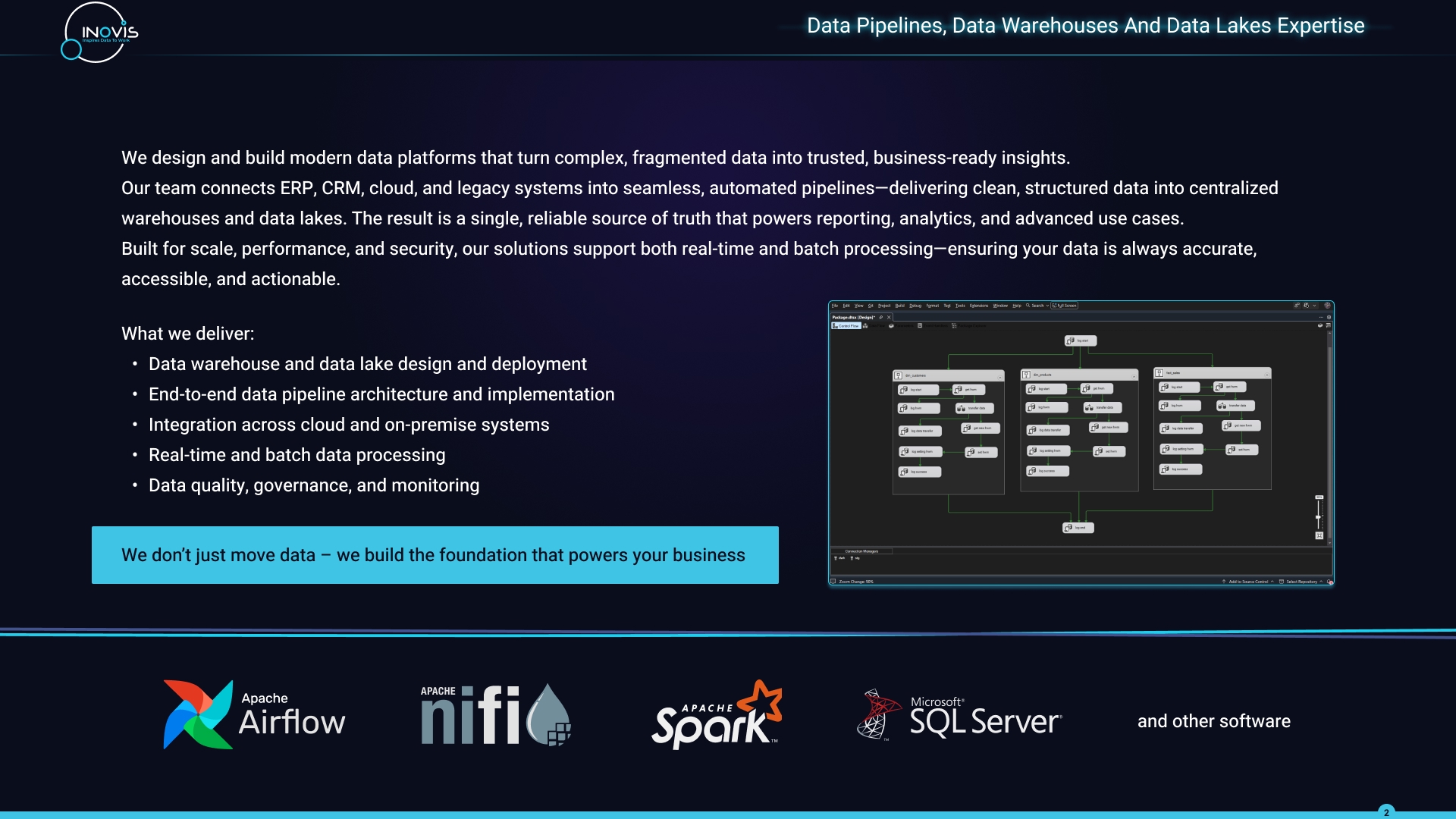
Task: Select 'transfer data' task in dim_customers
Action: (x=974, y=408)
